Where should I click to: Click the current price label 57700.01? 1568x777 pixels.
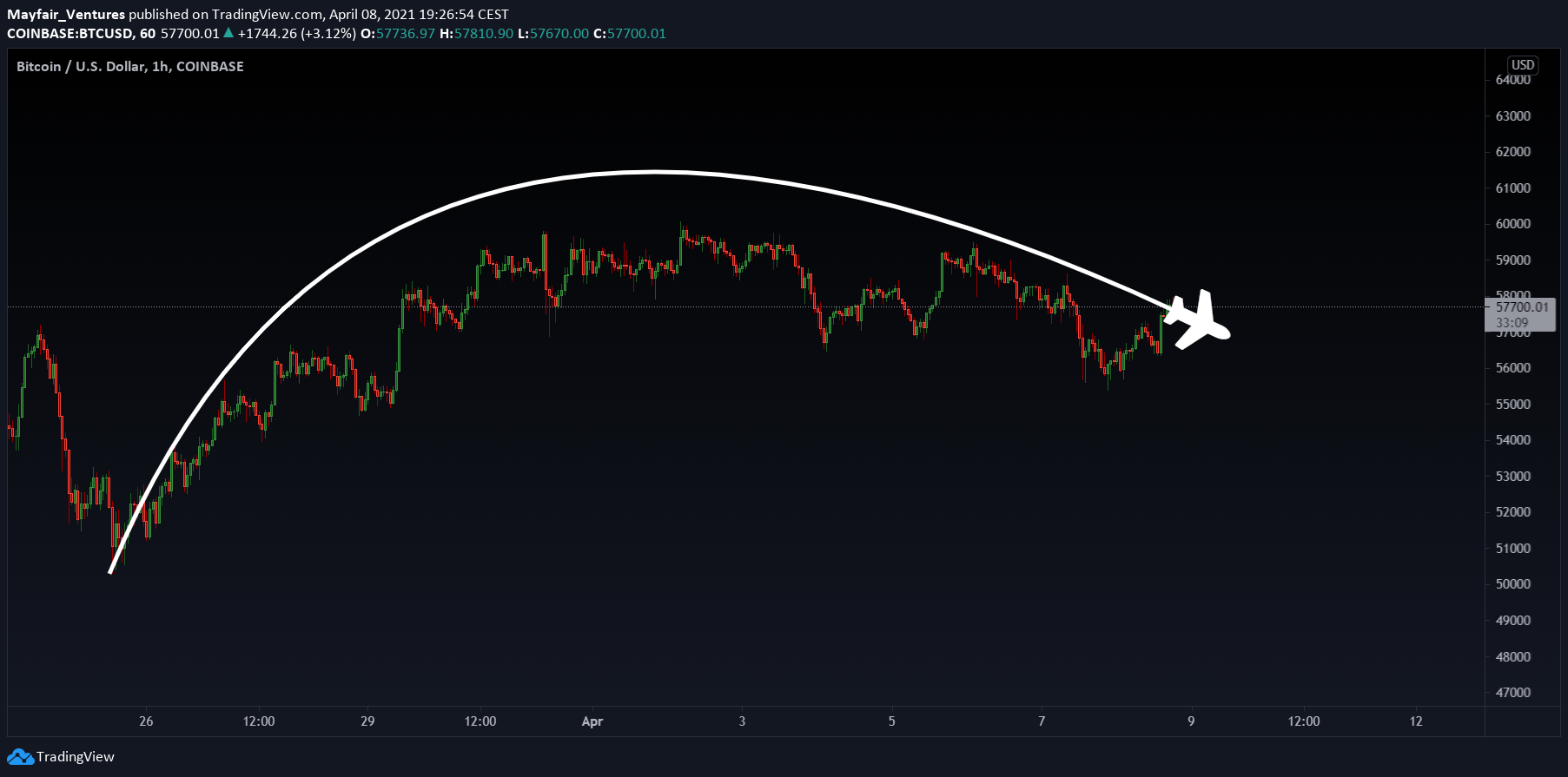pos(1522,307)
